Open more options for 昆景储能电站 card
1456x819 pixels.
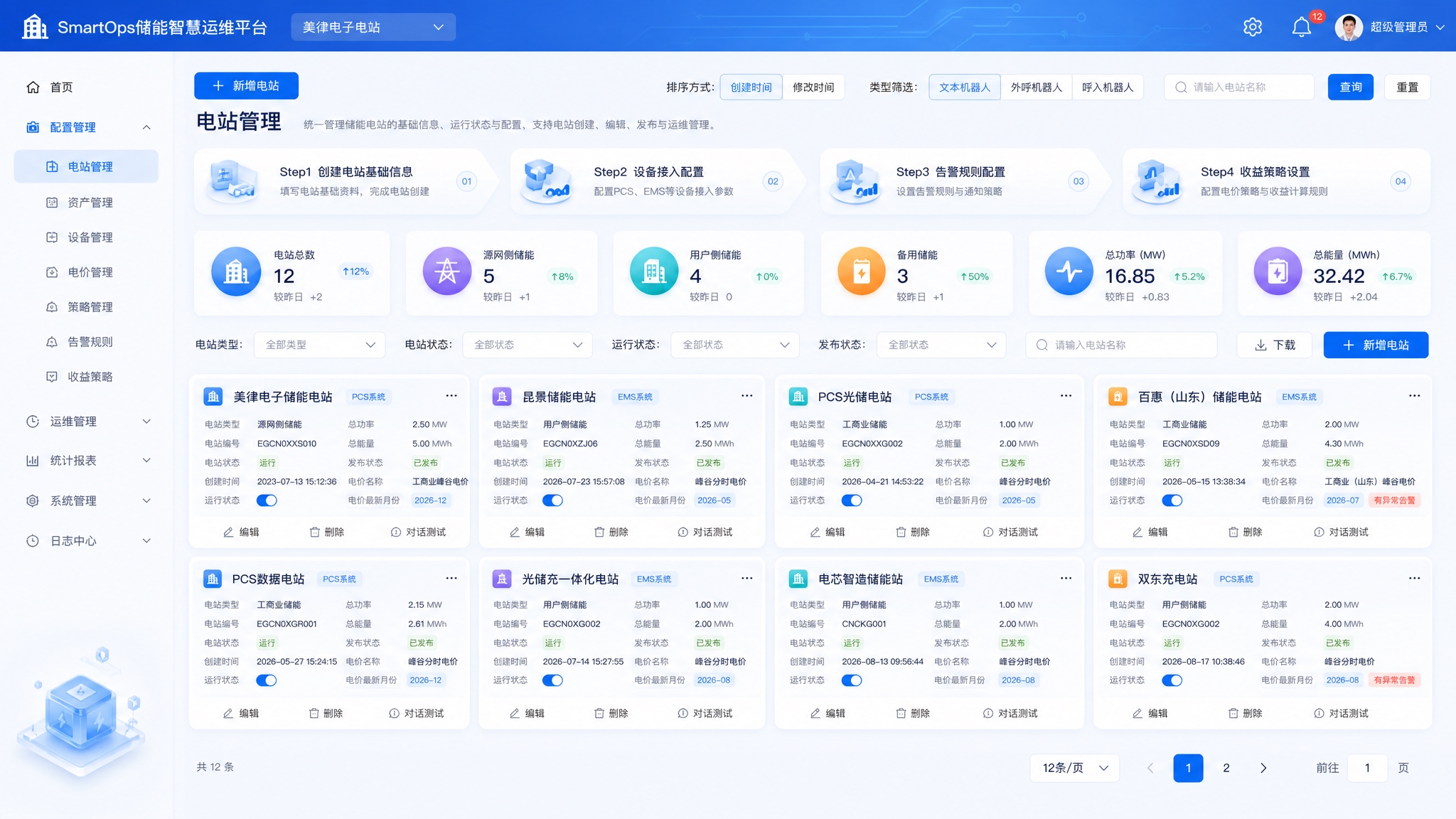tap(746, 396)
